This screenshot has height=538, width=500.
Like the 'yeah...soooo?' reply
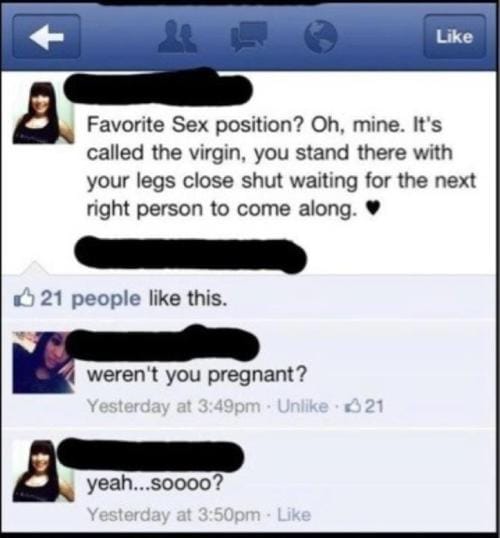[x=294, y=515]
